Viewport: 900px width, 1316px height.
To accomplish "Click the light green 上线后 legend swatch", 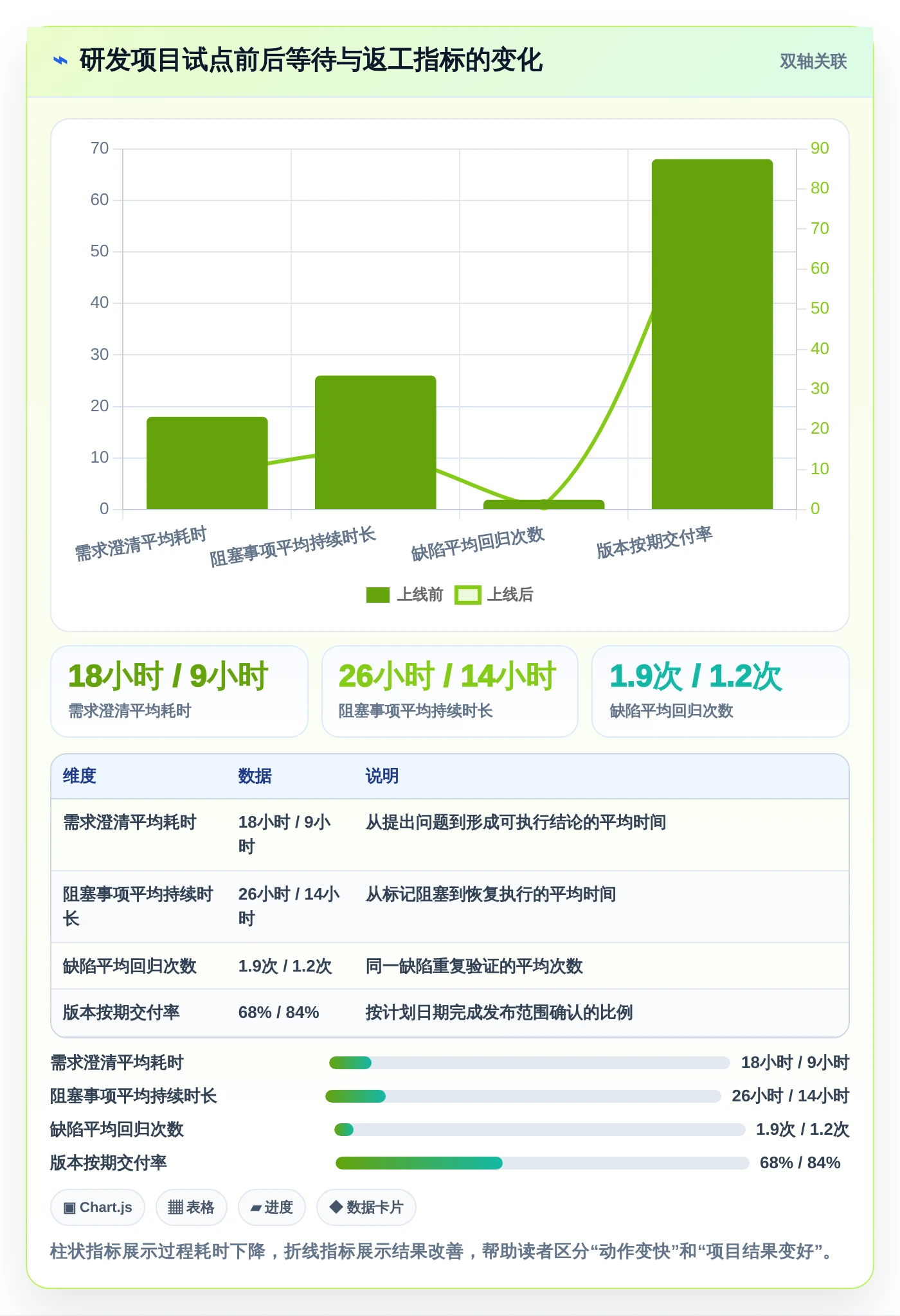I will coord(467,595).
